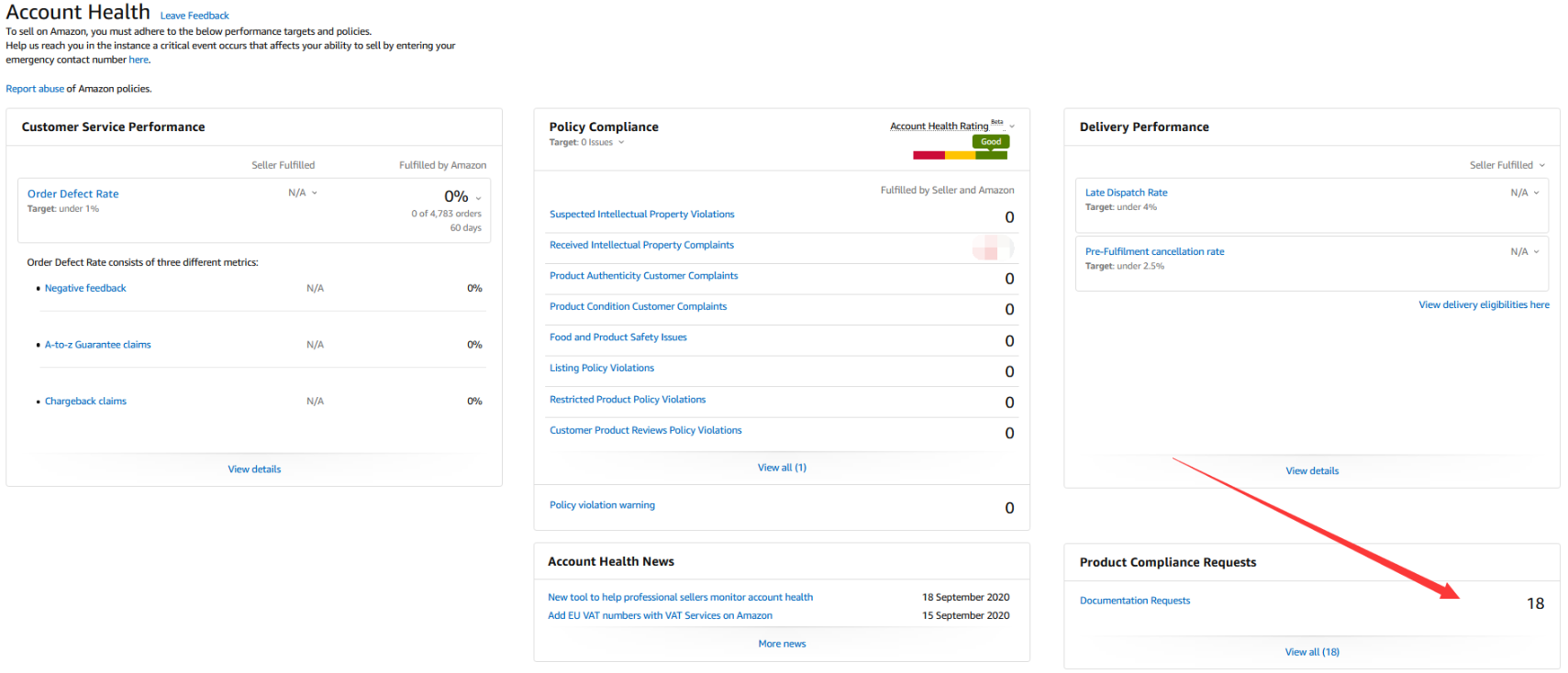Open the Policy violation warning link
The height and width of the screenshot is (673, 1568).
click(x=602, y=505)
